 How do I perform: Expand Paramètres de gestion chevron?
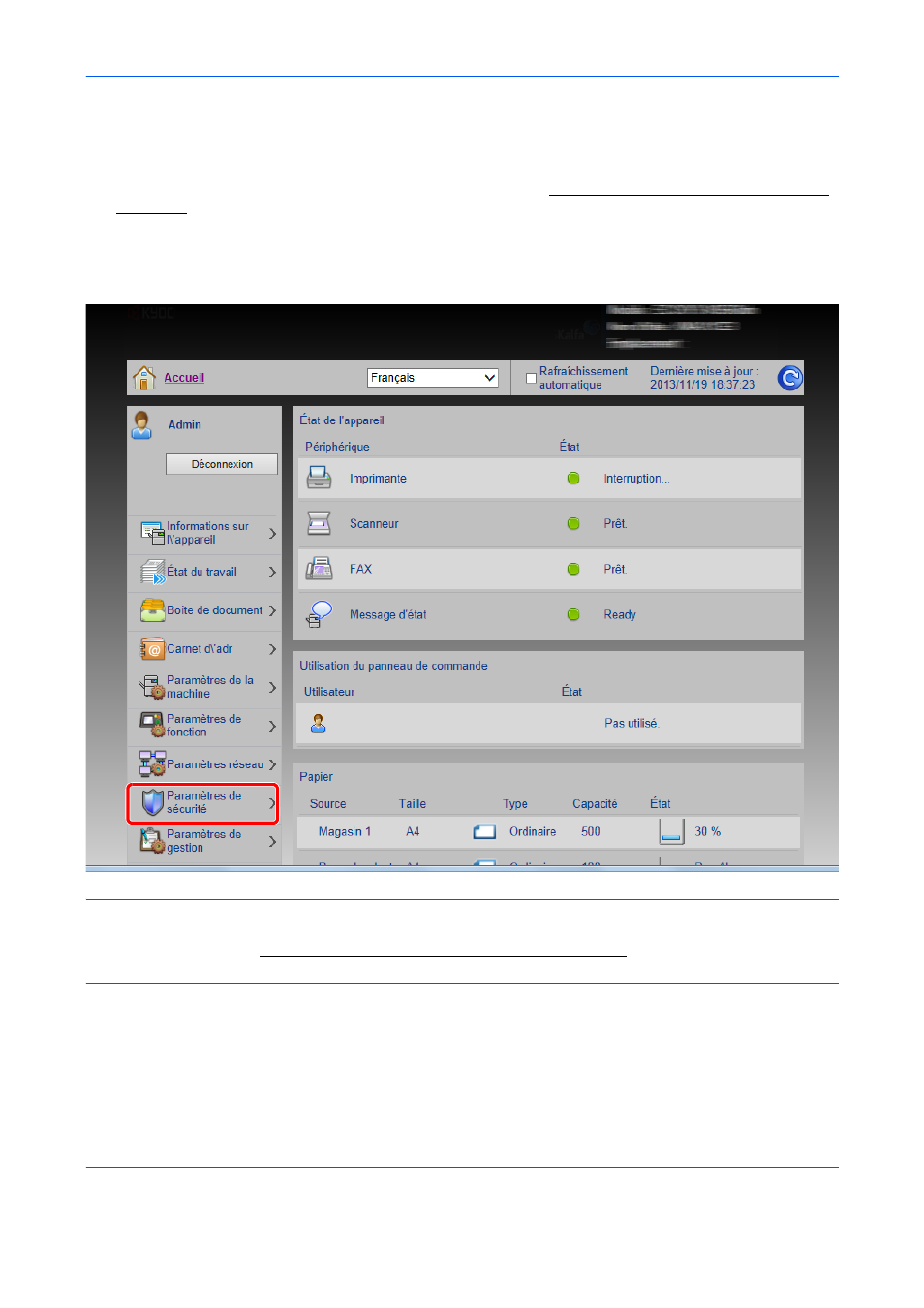(272, 841)
